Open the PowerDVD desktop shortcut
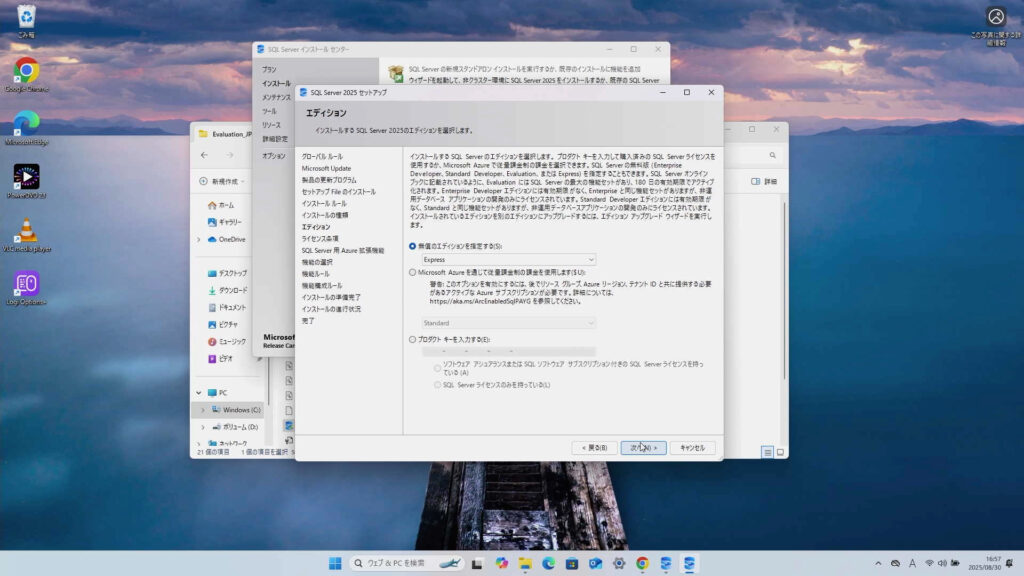The height and width of the screenshot is (576, 1024). point(26,182)
